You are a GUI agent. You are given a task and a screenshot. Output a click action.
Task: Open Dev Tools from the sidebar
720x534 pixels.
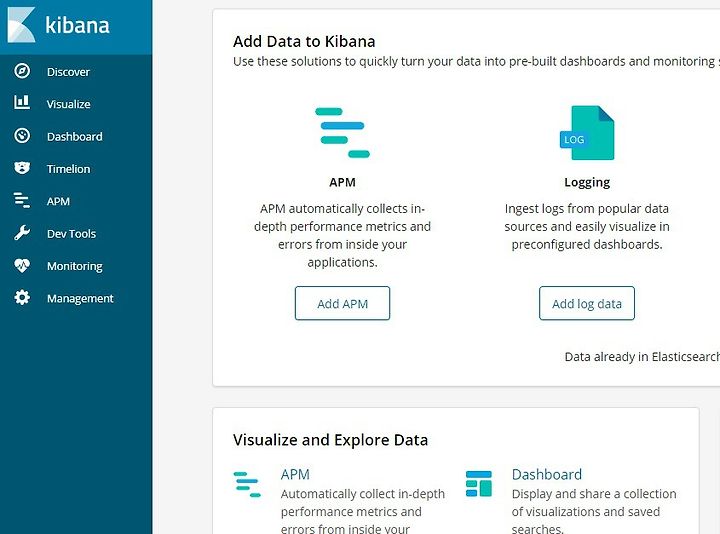point(71,233)
